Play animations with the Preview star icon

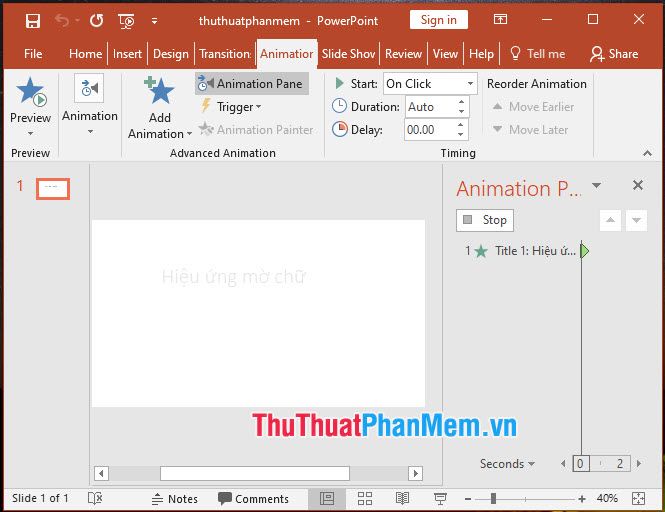pyautogui.click(x=31, y=92)
